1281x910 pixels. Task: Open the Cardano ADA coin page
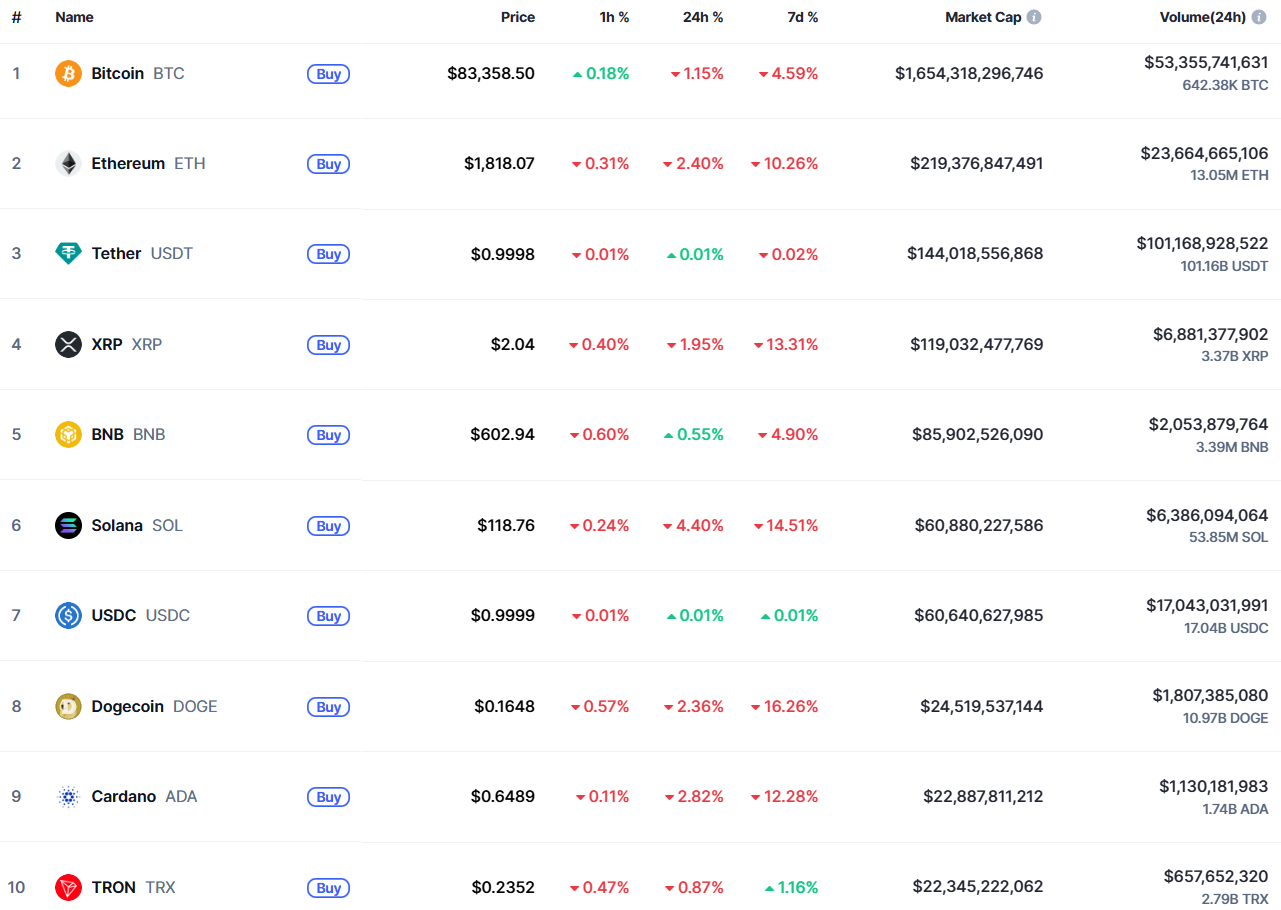tap(124, 797)
